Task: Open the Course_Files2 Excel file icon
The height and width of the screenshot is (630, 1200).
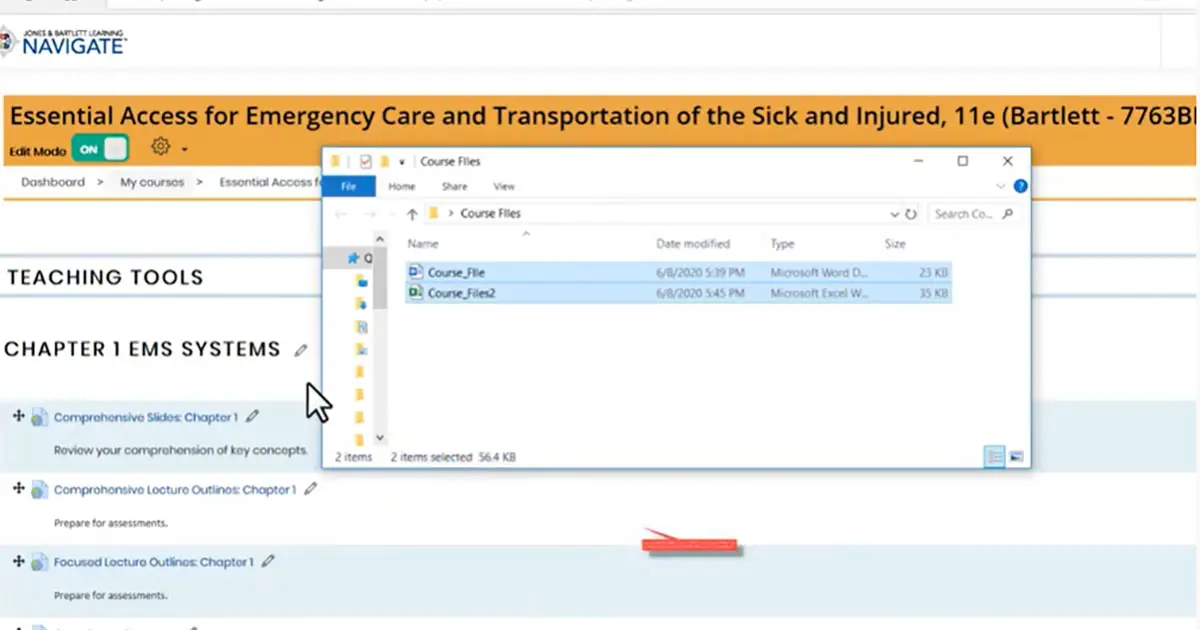Action: [415, 292]
